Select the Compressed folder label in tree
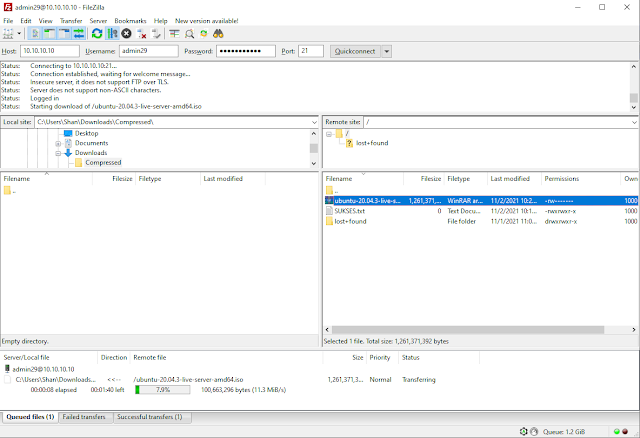Viewport: 640px width, 438px height. (103, 163)
